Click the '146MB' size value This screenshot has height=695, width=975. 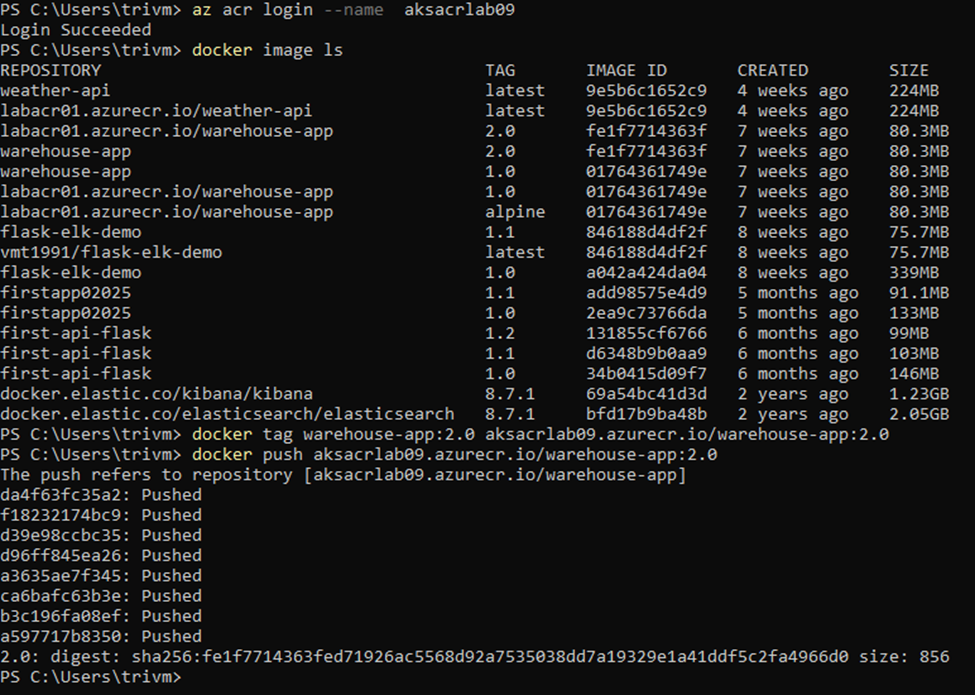point(913,374)
